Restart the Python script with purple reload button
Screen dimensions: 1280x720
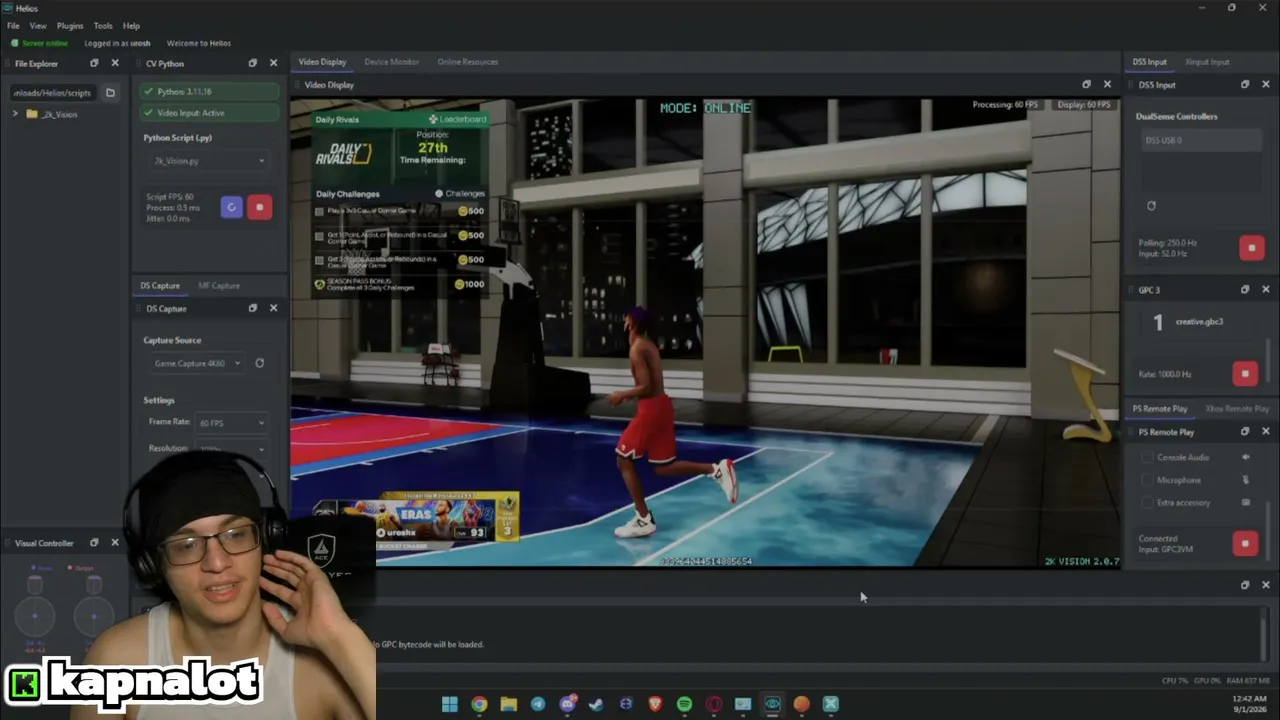(231, 207)
